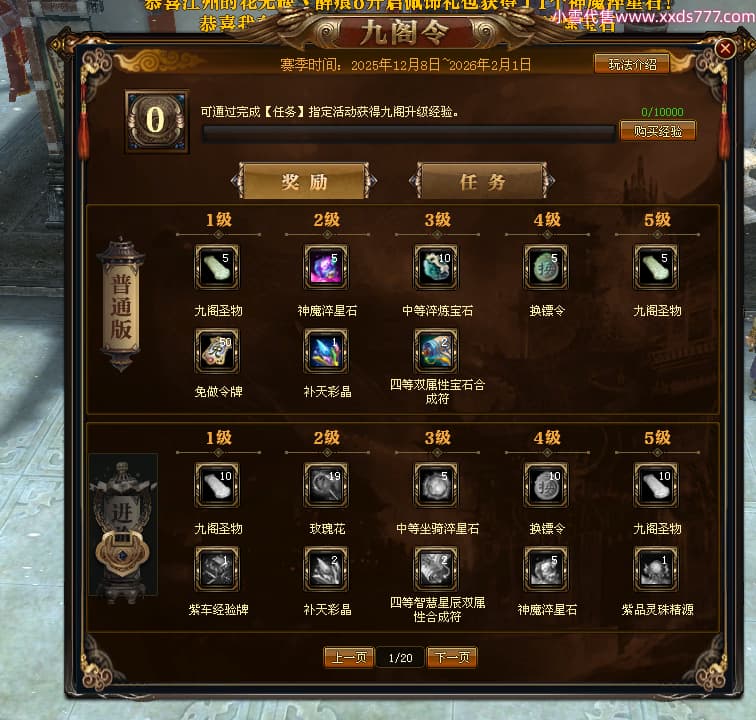The image size is (756, 720).
Task: Click the 玫瑰花 reward icon
Action: coord(326,485)
